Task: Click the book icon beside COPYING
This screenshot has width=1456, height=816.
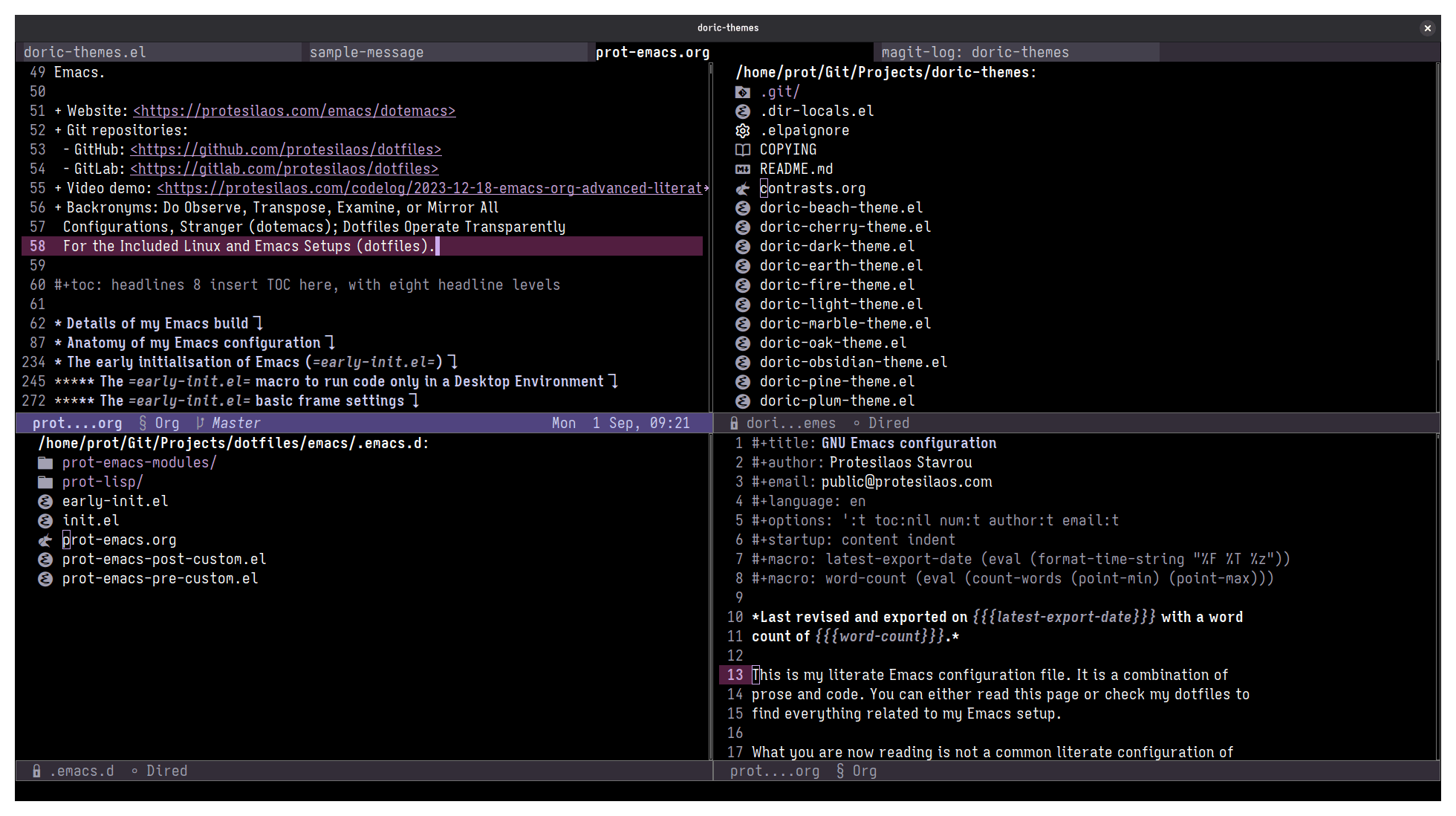Action: pyautogui.click(x=742, y=150)
